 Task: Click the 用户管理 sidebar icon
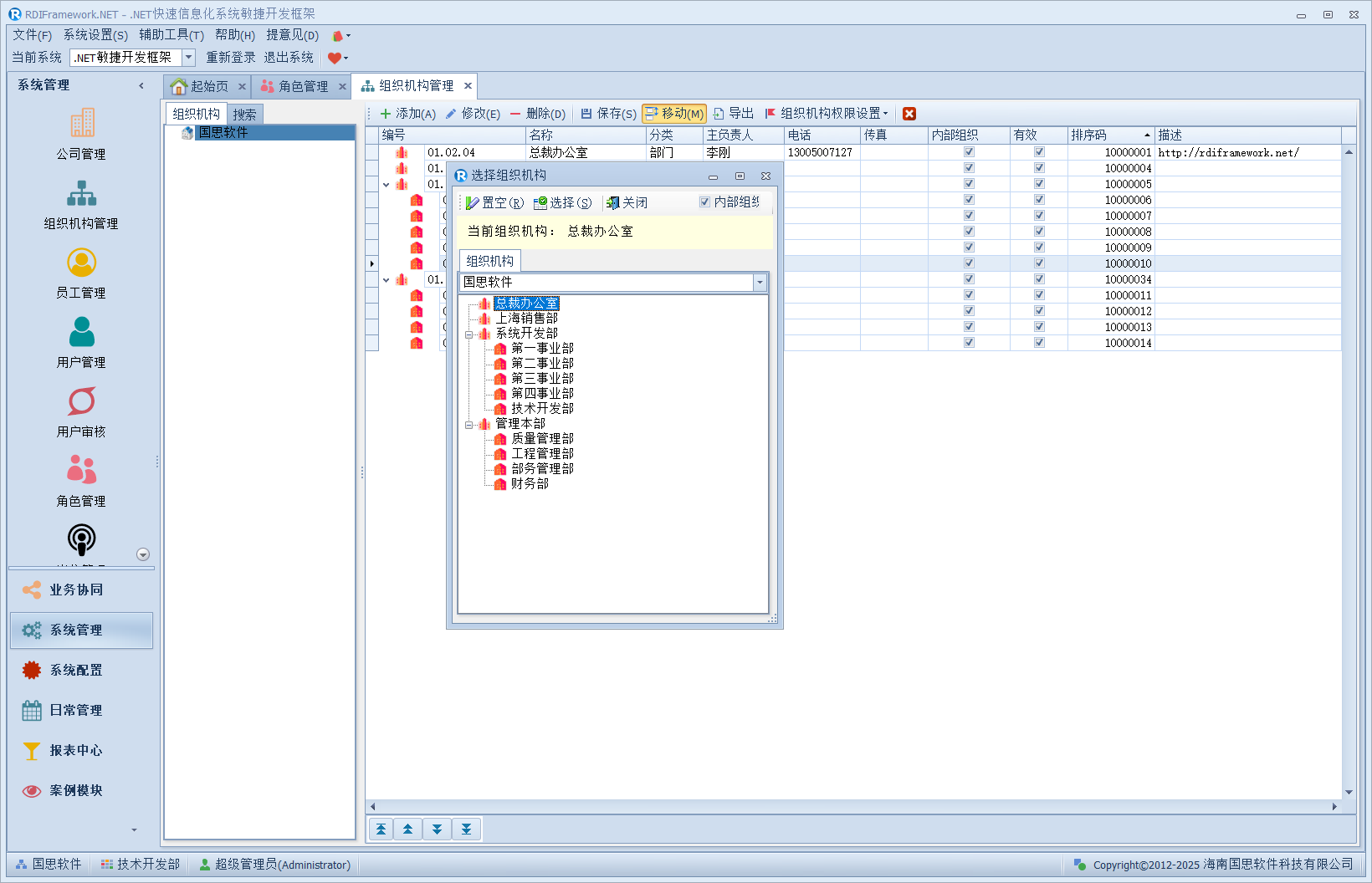(x=81, y=343)
